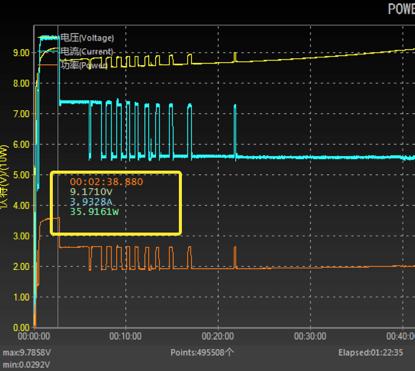The image size is (415, 371).
Task: Click the 1.00 y-axis label
Action: 21,297
